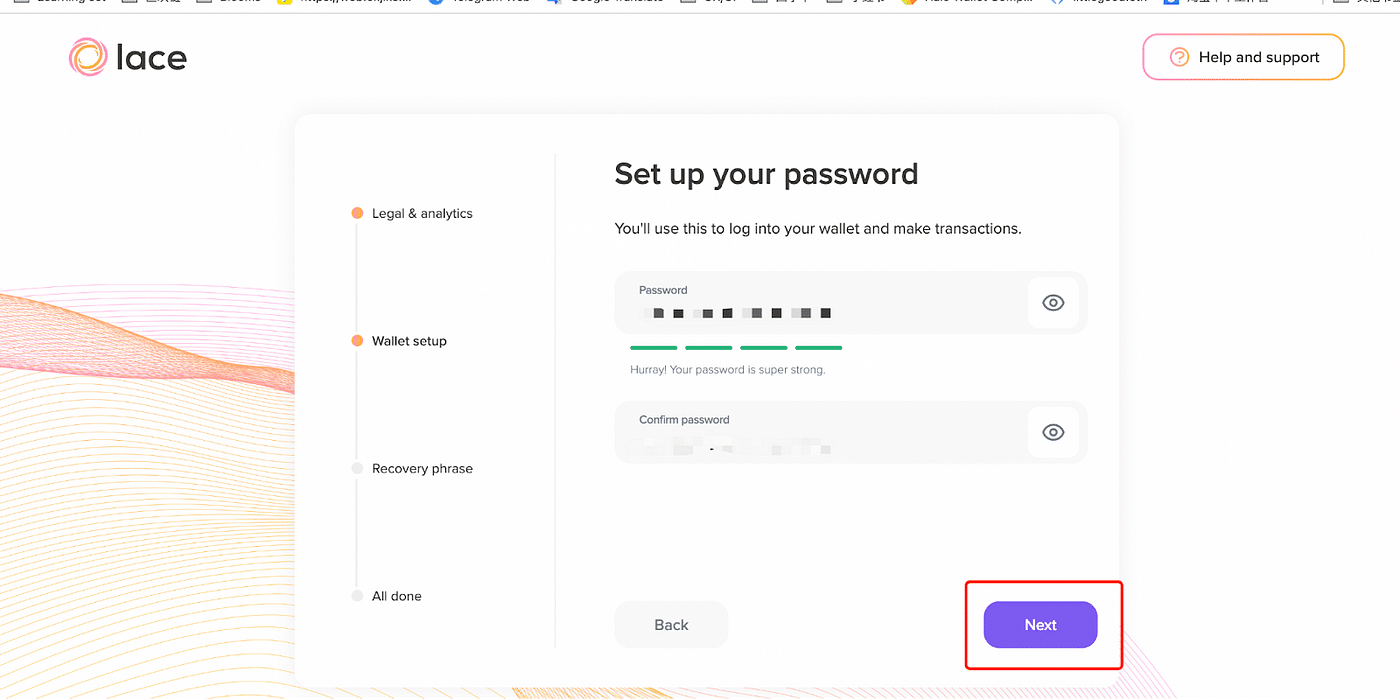Select the Recovery phrase step label
Viewport: 1400px width, 699px height.
pos(422,468)
